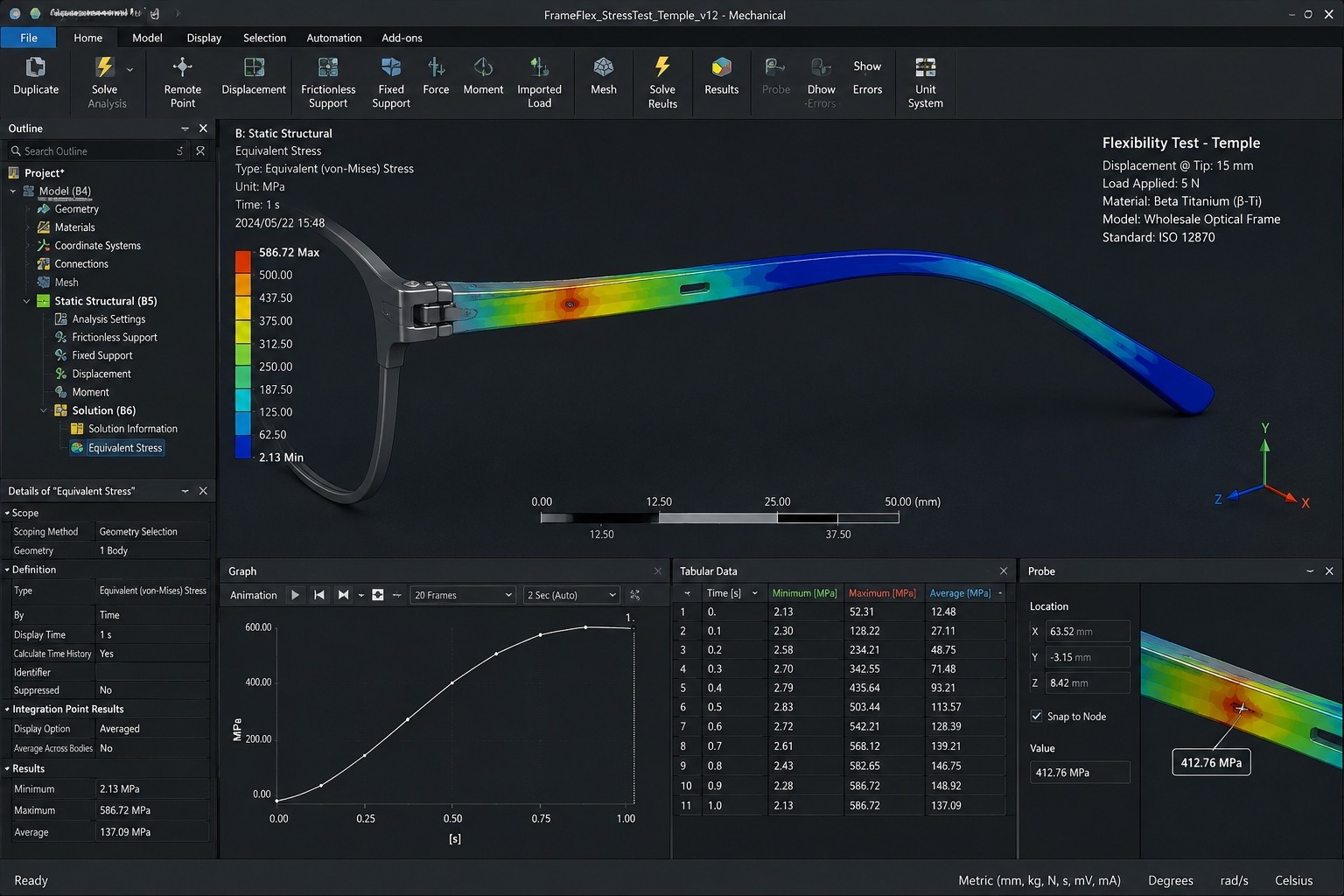The width and height of the screenshot is (1344, 896).
Task: Insert a Frictionless Support
Action: pos(328,82)
